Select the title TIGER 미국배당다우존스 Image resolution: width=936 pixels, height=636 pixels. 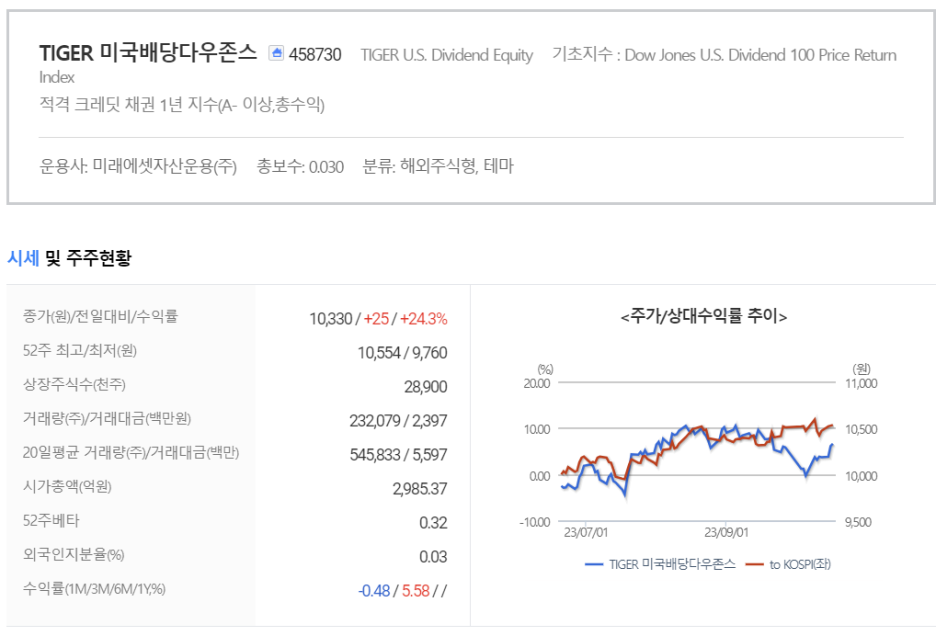[148, 53]
